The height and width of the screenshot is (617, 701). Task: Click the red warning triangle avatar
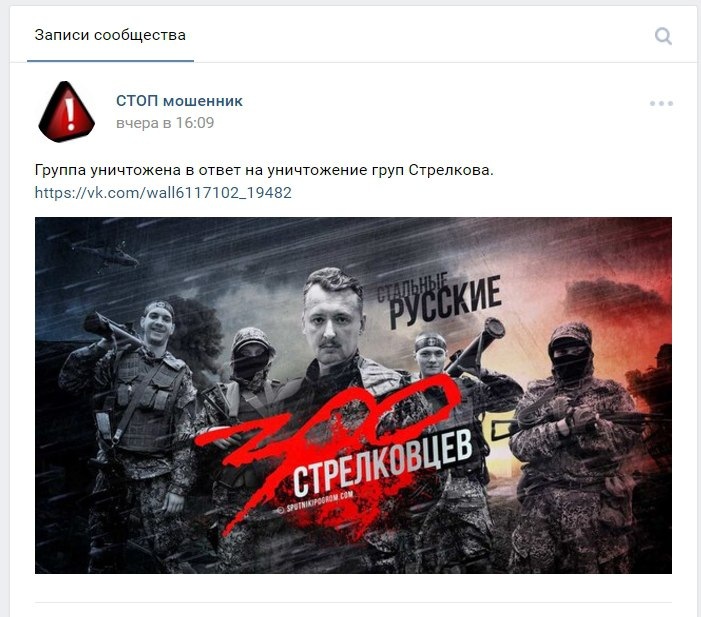pyautogui.click(x=67, y=112)
